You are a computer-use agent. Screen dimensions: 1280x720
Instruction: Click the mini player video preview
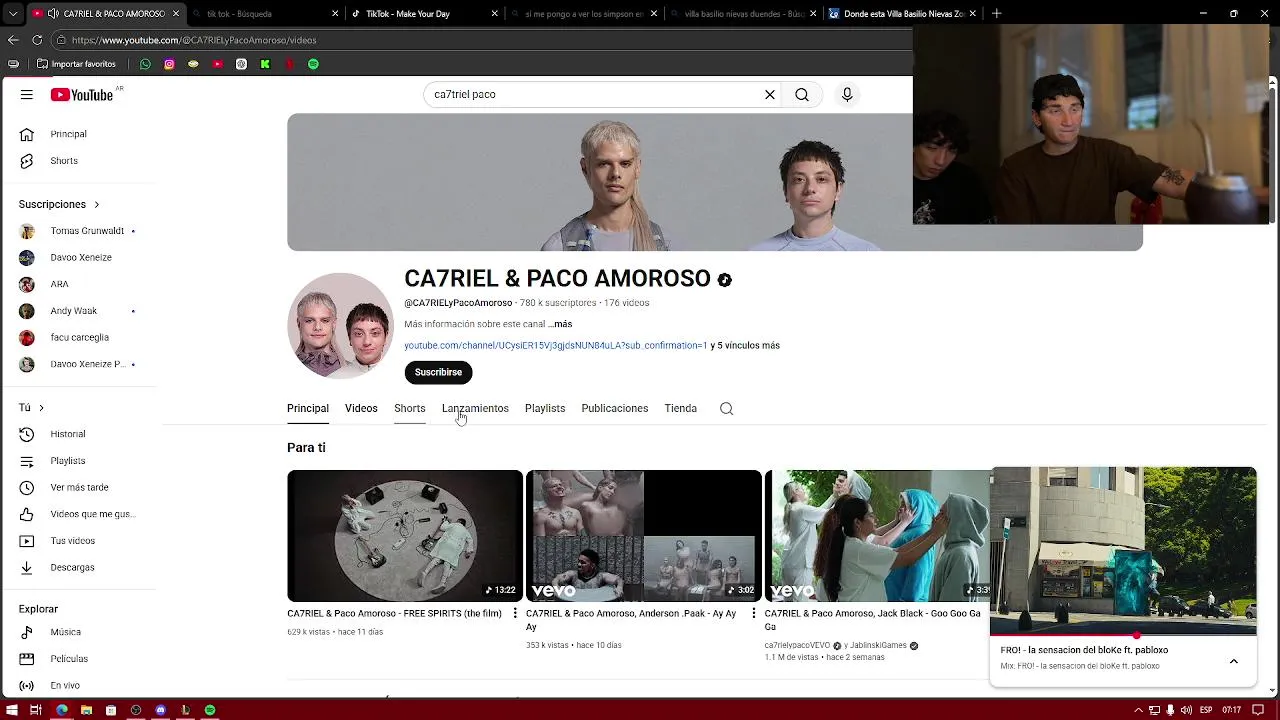click(1123, 550)
